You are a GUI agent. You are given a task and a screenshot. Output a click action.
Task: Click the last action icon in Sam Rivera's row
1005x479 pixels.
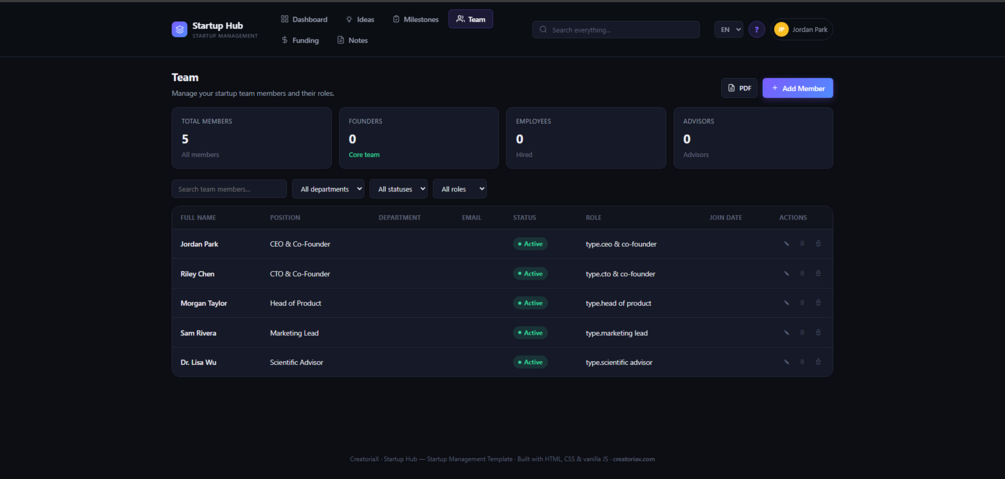coord(818,332)
